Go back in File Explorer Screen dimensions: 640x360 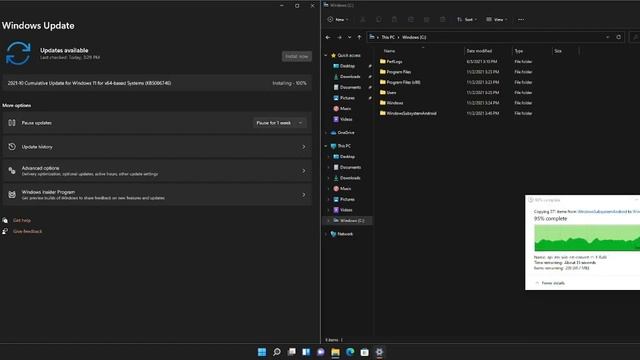(x=328, y=37)
